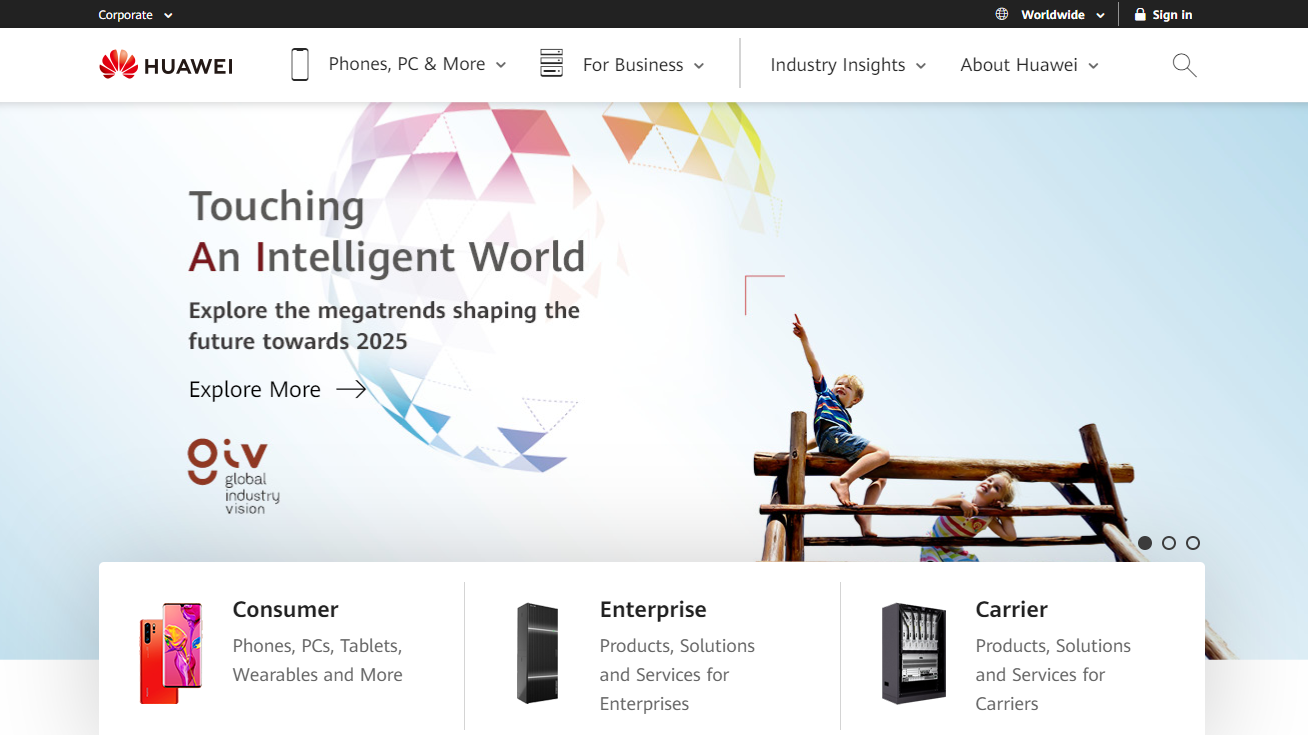Click the megatrends towards 2025 subtitle
The height and width of the screenshot is (735, 1308).
(x=384, y=326)
